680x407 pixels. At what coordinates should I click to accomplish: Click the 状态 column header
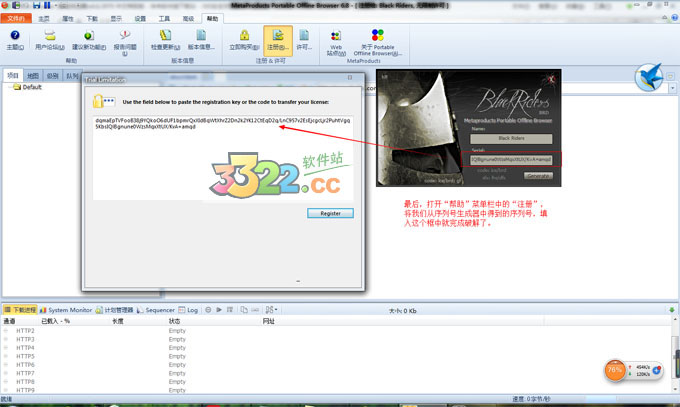tap(174, 321)
